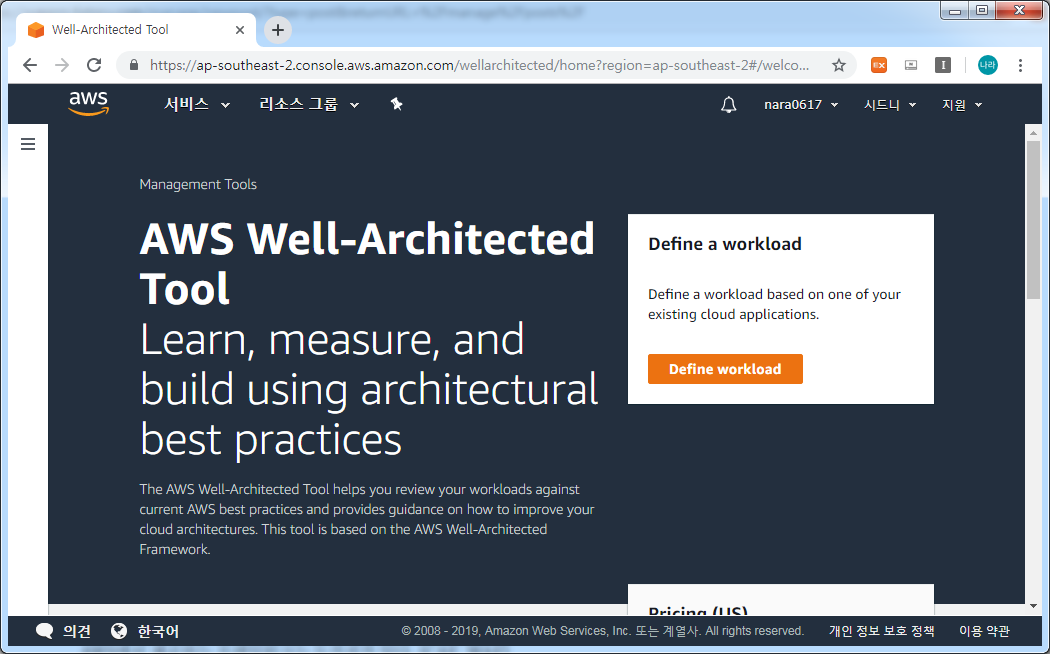Open the 개인 정보 보호 정책 link
Viewport: 1050px width, 654px height.
[881, 631]
